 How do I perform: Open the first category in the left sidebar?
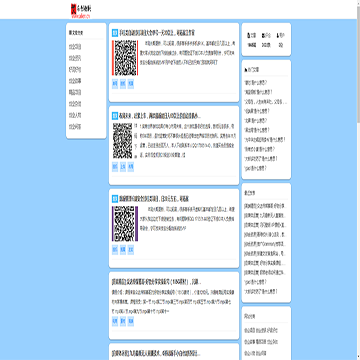coord(75,47)
